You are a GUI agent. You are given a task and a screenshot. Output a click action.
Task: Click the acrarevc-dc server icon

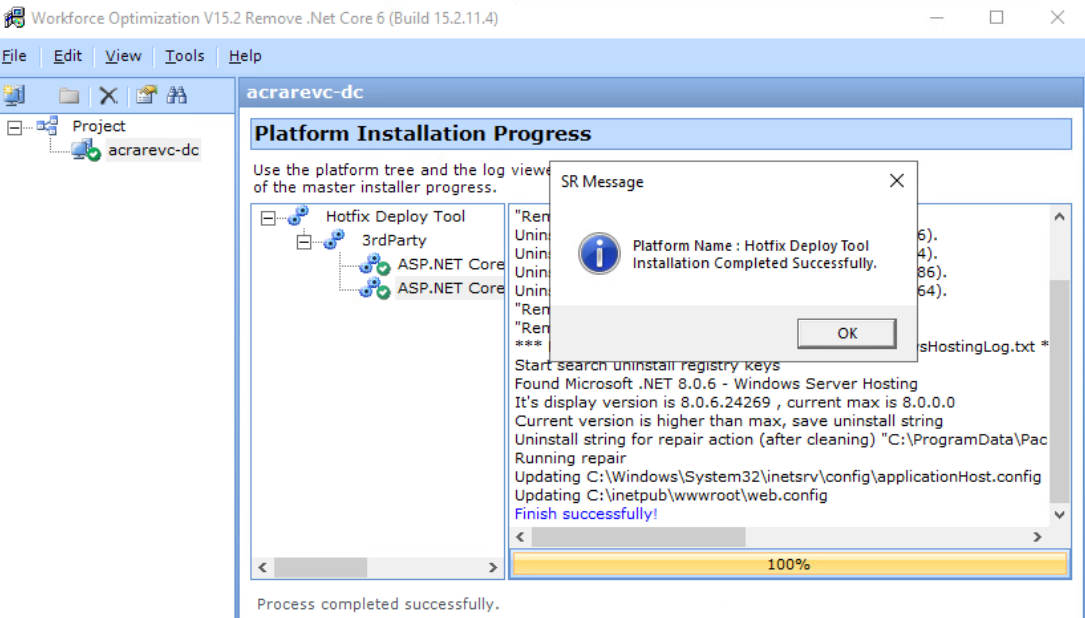point(85,151)
